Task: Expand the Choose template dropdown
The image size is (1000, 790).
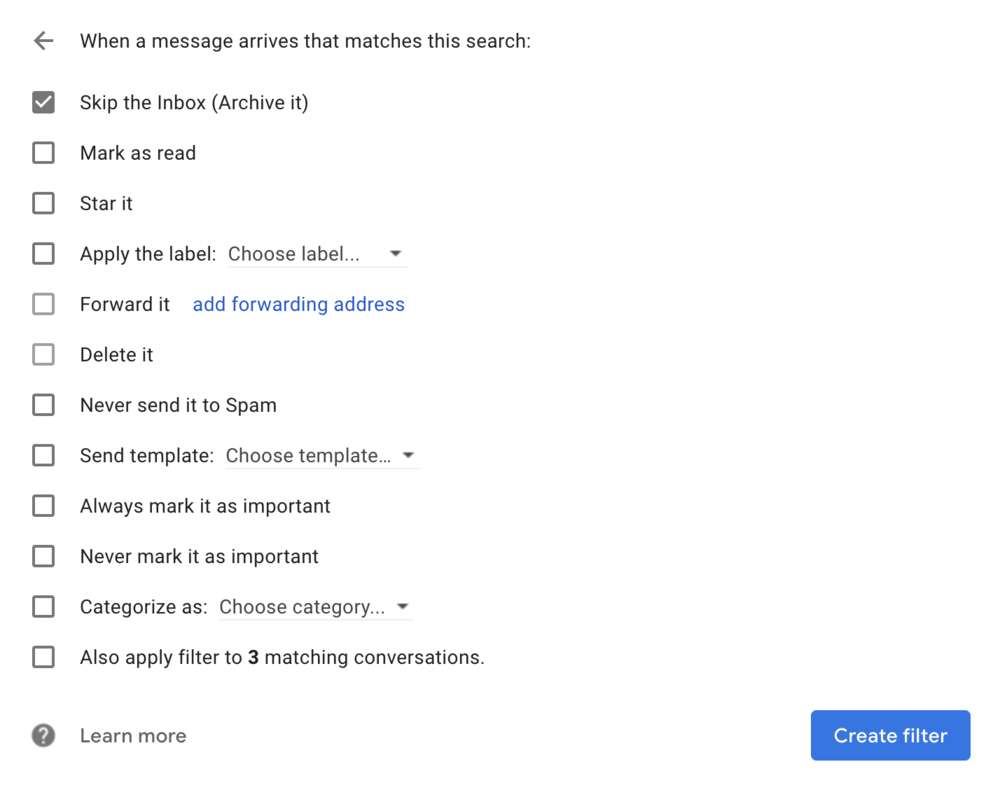Action: coord(321,456)
